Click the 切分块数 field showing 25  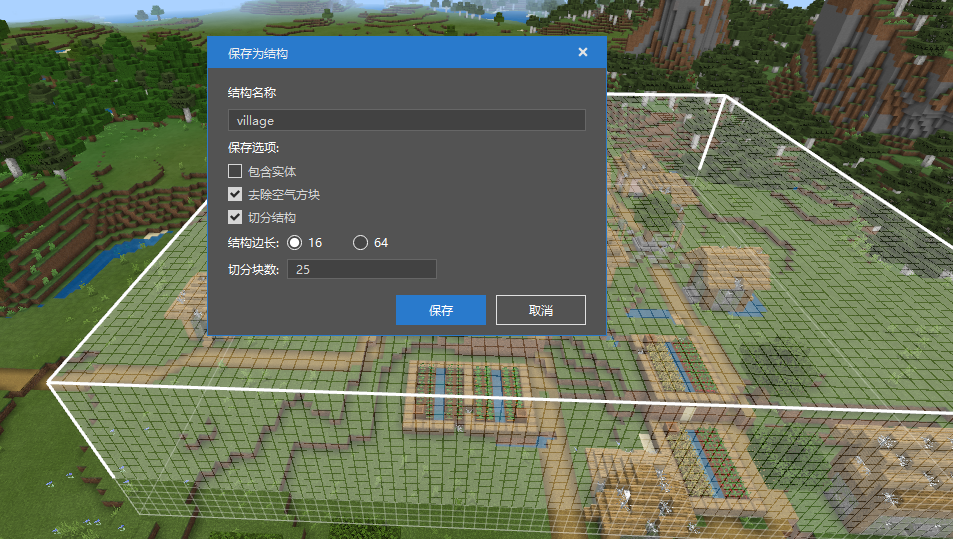[362, 269]
